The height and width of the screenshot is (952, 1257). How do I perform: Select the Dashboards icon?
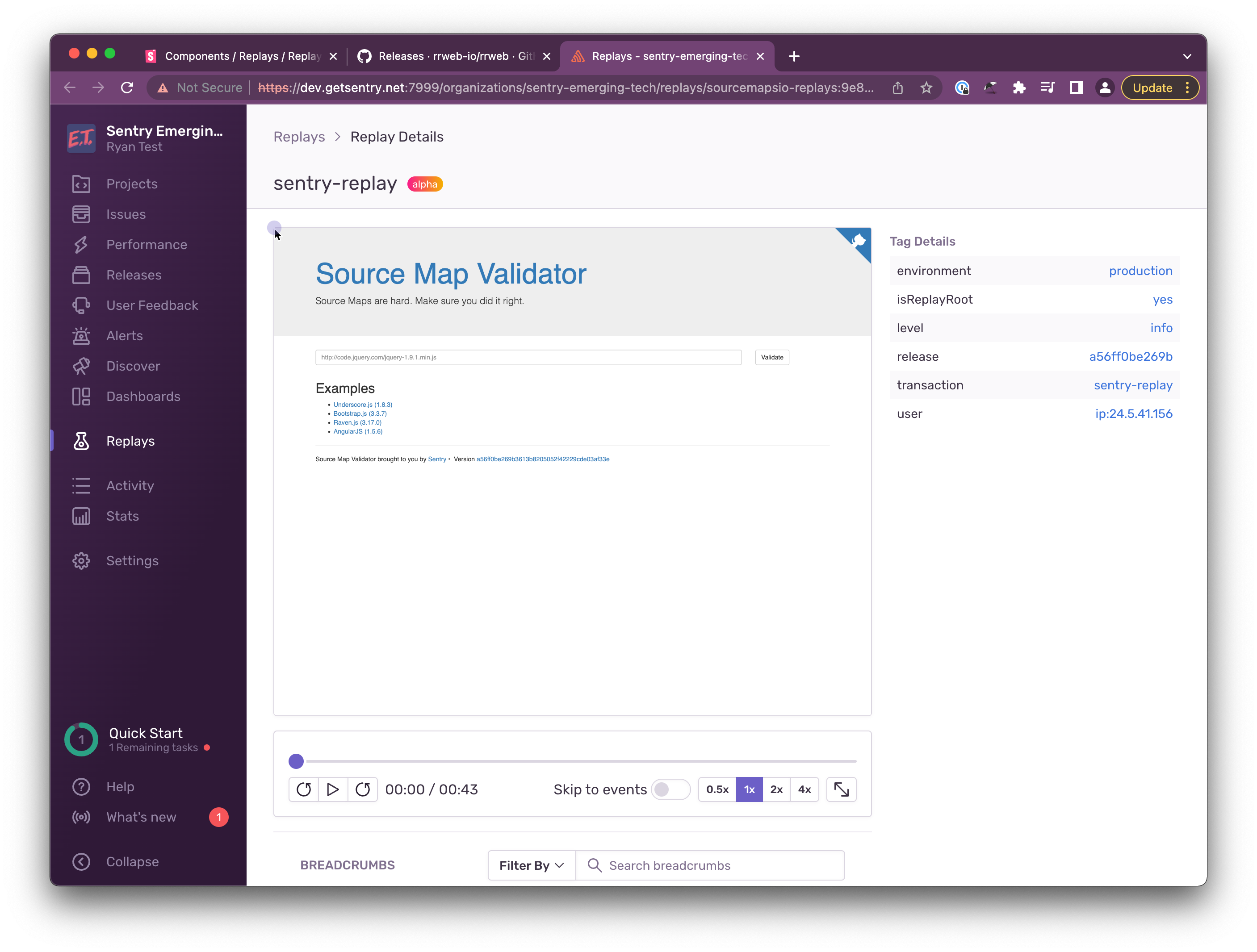point(82,396)
